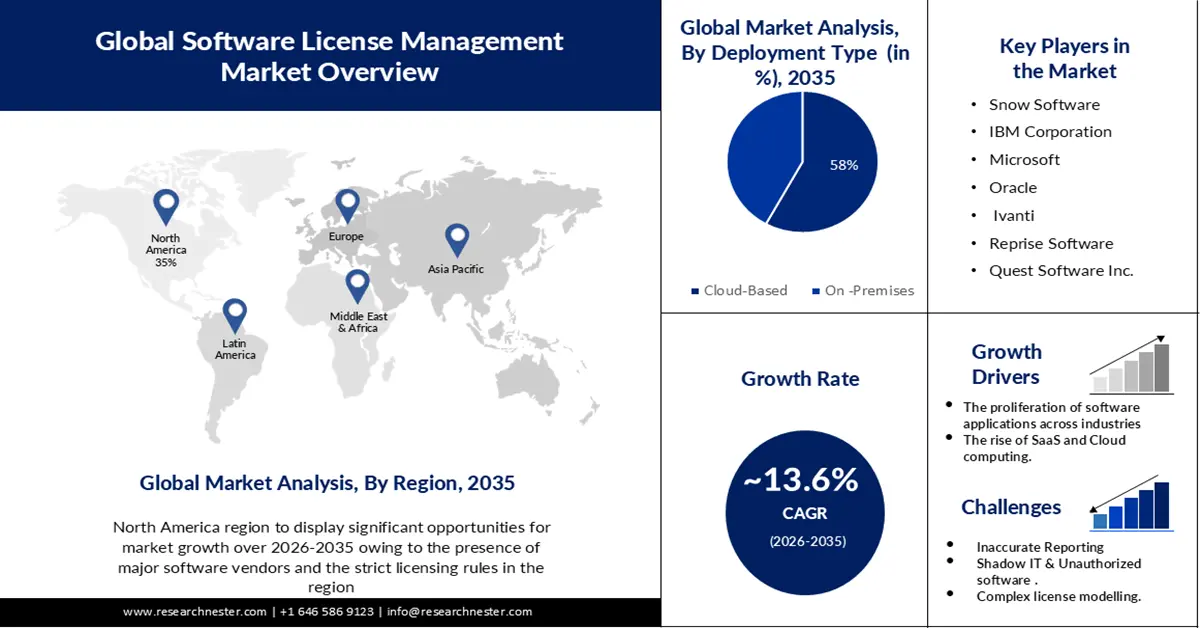Click the Growth Rate heading
The image size is (1200, 628).
click(x=800, y=379)
